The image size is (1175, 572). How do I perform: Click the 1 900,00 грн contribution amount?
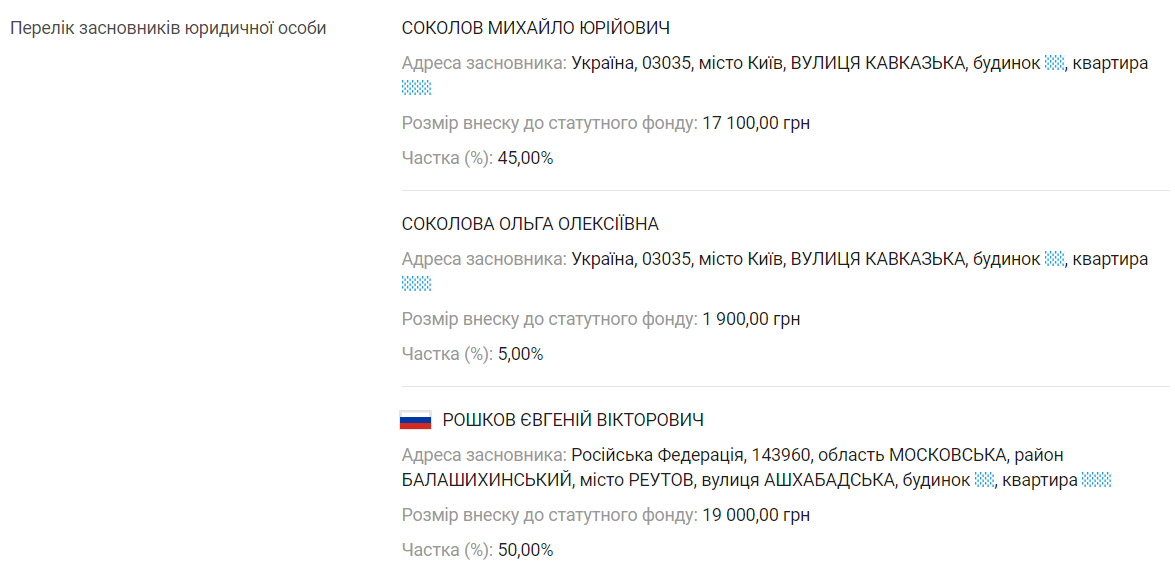pos(751,320)
